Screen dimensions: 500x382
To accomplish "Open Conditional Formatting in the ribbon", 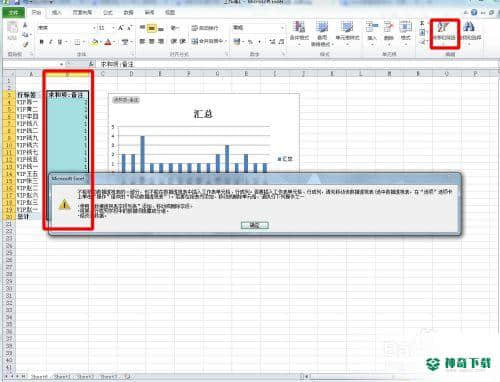I will 299,33.
